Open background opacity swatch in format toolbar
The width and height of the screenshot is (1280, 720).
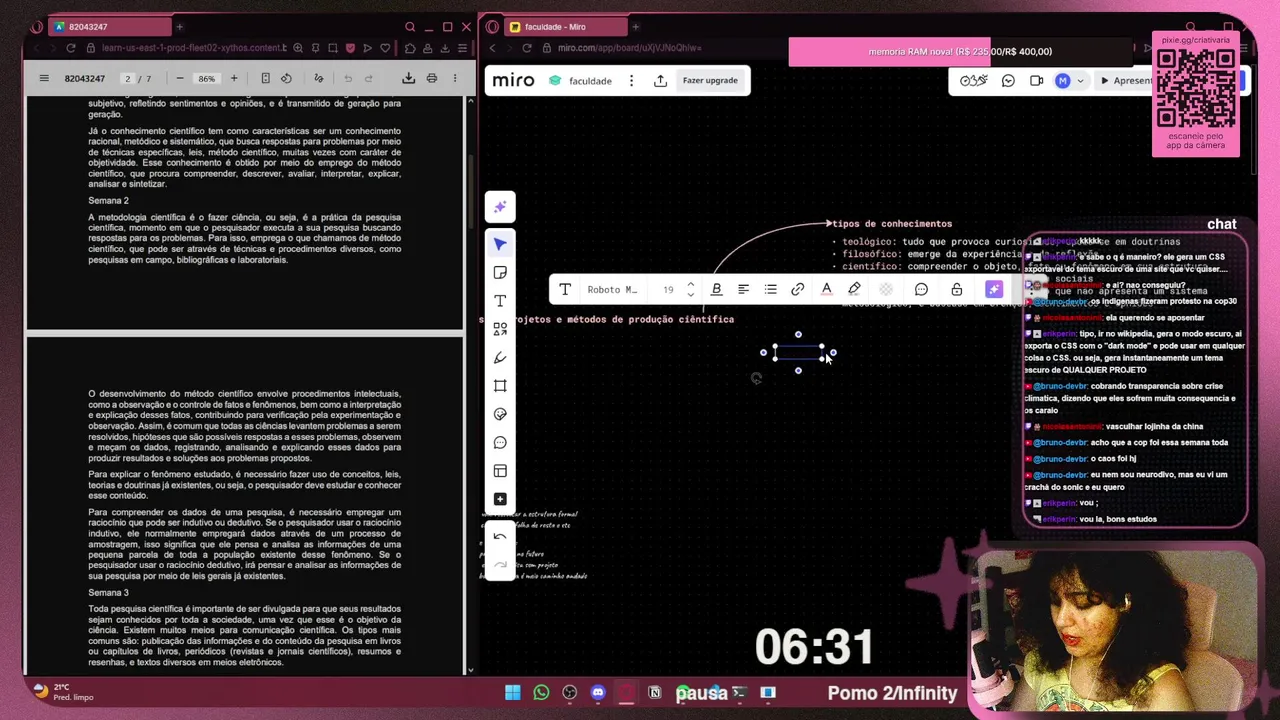(x=886, y=289)
